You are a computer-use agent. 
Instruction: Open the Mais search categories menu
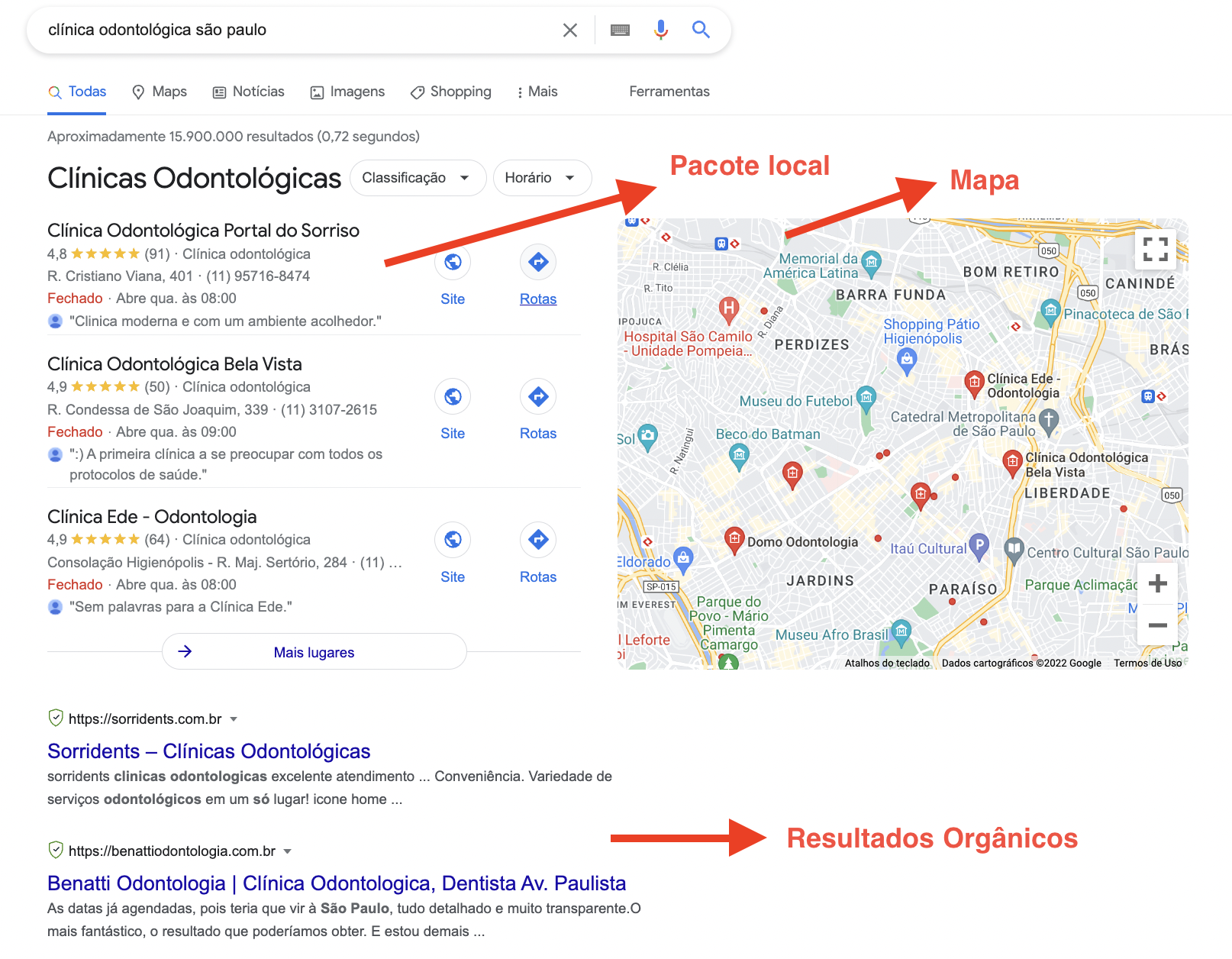[x=537, y=92]
